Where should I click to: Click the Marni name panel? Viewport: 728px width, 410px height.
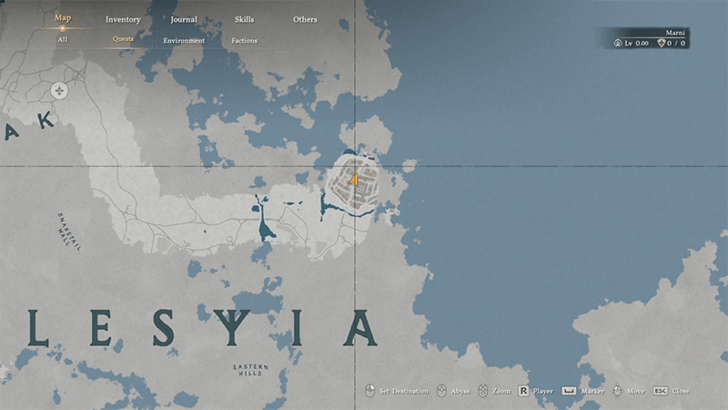click(675, 32)
